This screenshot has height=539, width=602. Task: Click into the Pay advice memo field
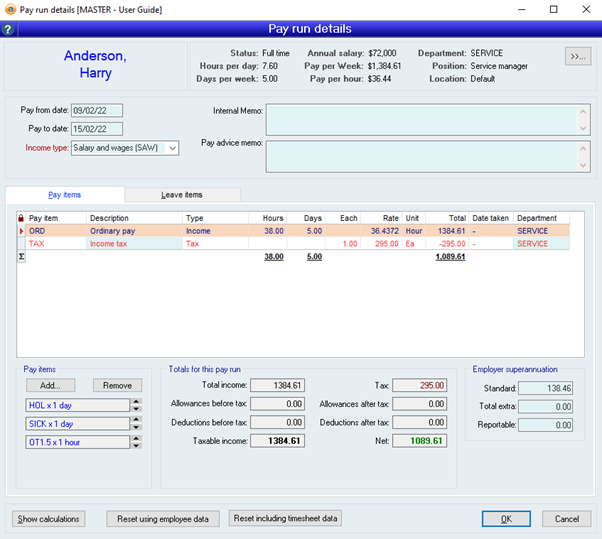420,155
